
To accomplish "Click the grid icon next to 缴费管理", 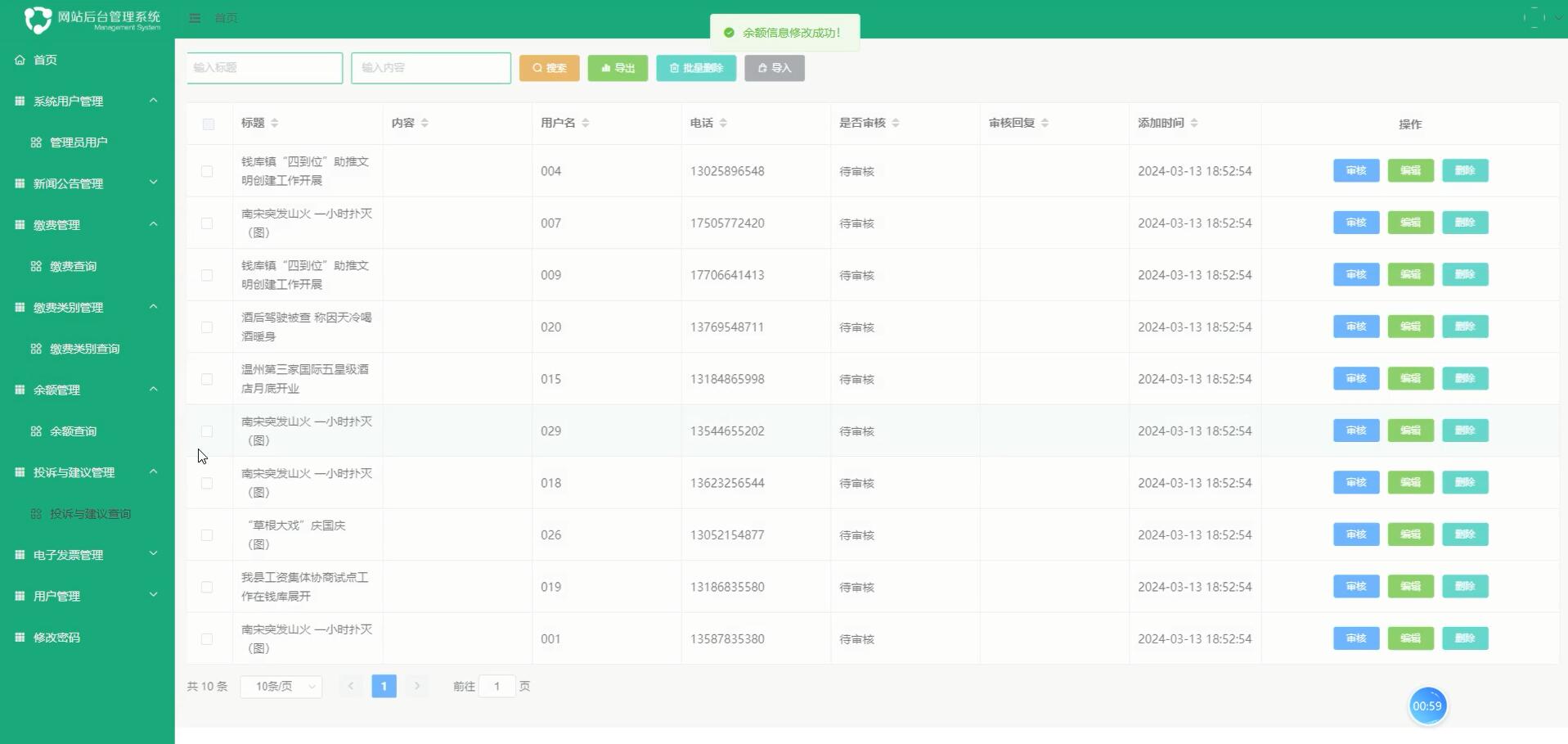I will tap(20, 224).
